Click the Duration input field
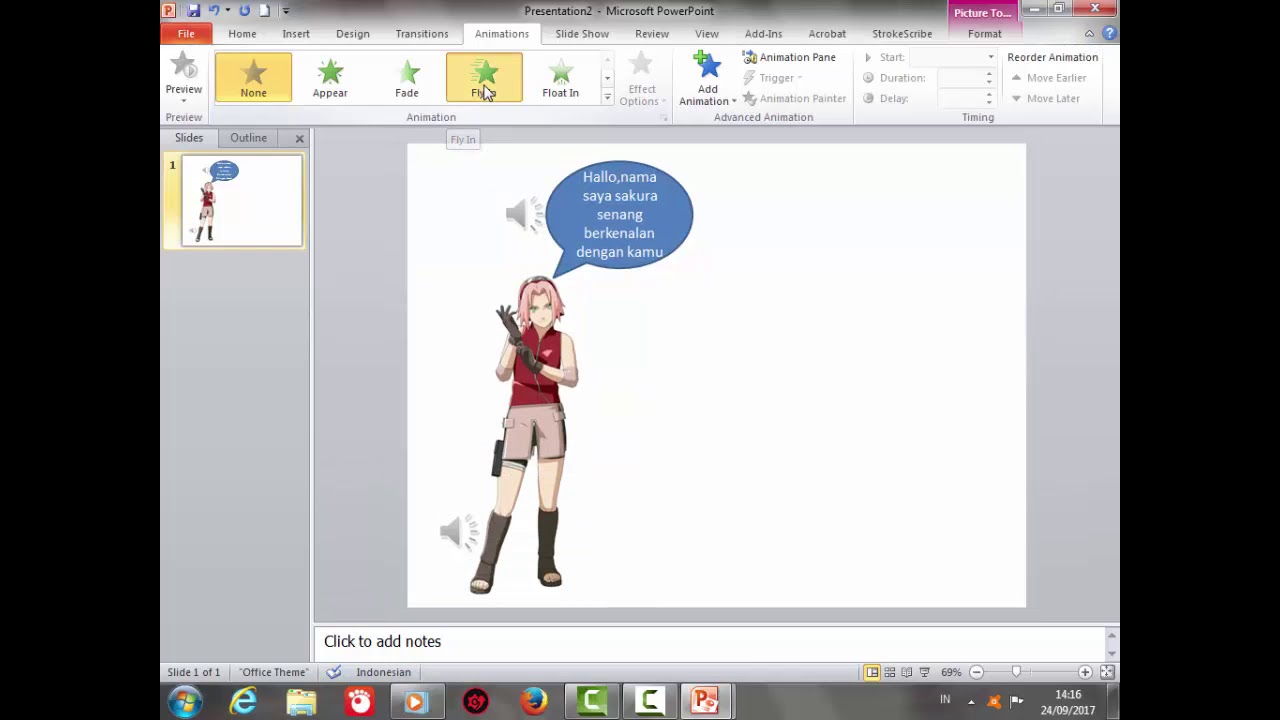 (960, 78)
